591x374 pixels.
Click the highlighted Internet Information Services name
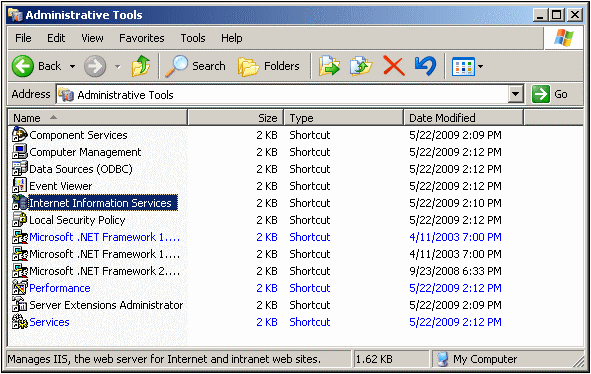pyautogui.click(x=100, y=203)
